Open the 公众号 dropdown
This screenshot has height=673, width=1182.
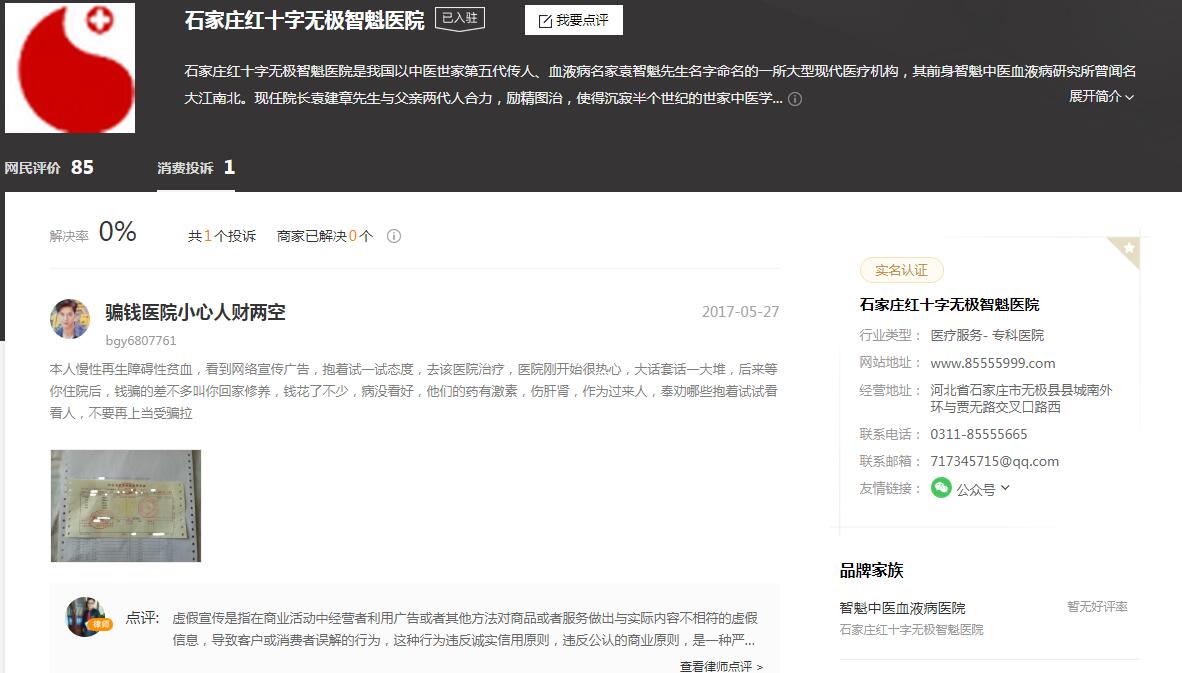click(983, 489)
